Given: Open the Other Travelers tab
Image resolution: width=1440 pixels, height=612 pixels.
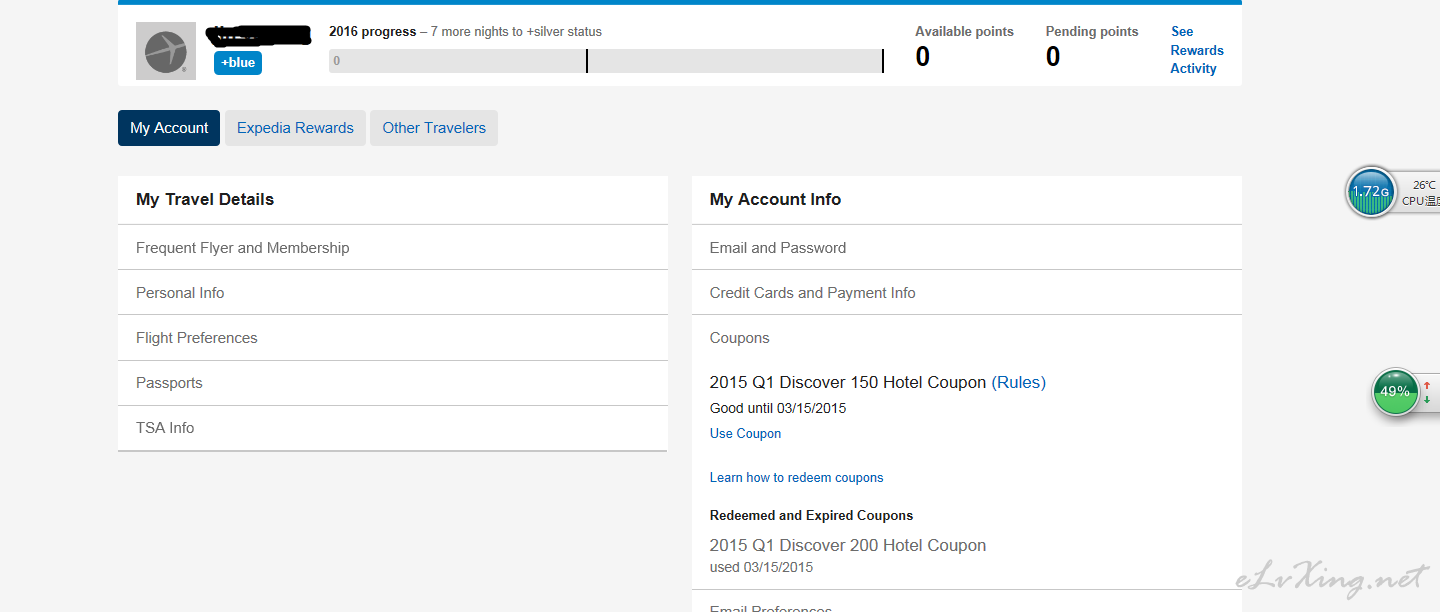Looking at the screenshot, I should pos(434,128).
